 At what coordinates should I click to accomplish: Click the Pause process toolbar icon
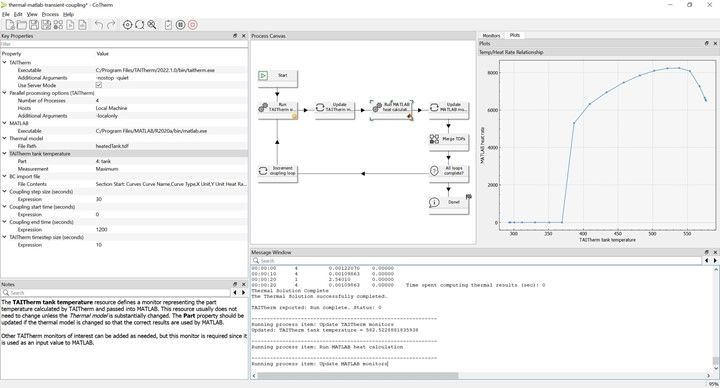tap(180, 25)
